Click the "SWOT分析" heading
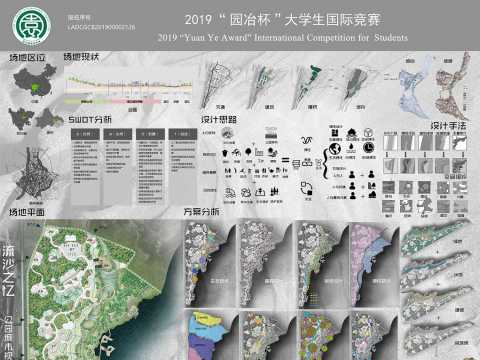Viewport: 480px width, 360px height. click(90, 120)
